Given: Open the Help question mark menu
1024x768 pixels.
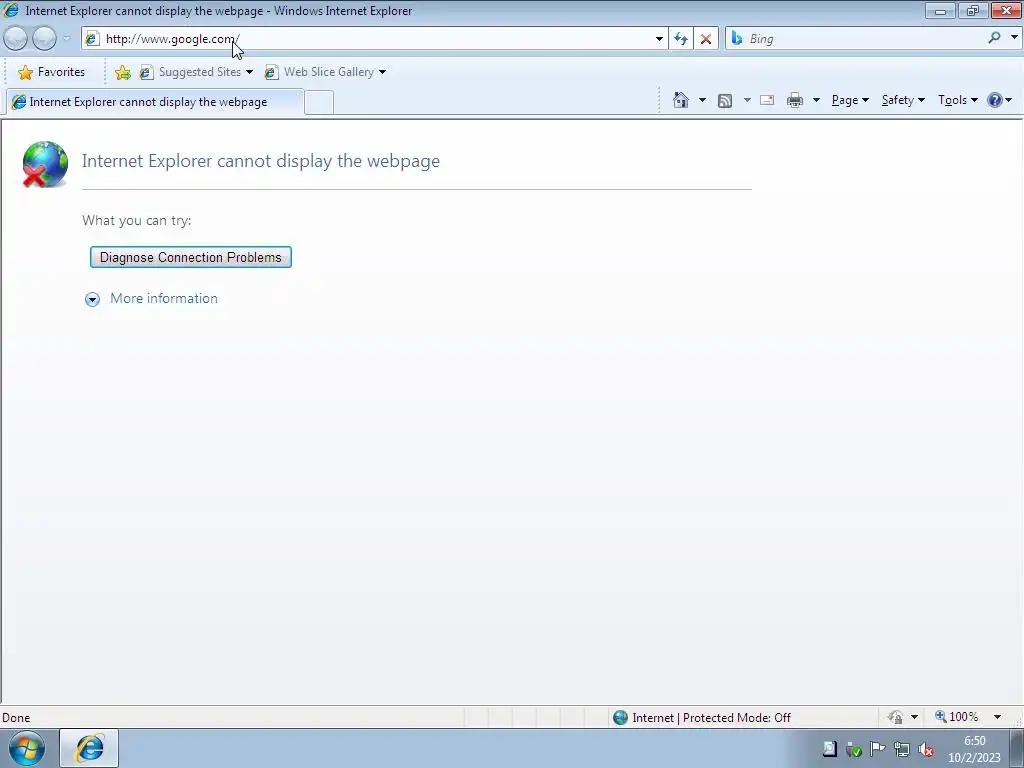Looking at the screenshot, I should [x=1000, y=100].
